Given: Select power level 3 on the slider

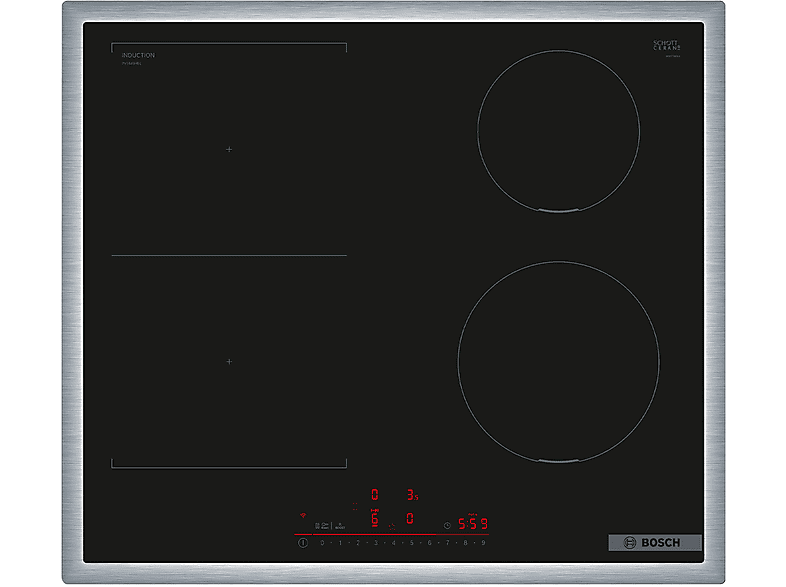Looking at the screenshot, I should 376,543.
